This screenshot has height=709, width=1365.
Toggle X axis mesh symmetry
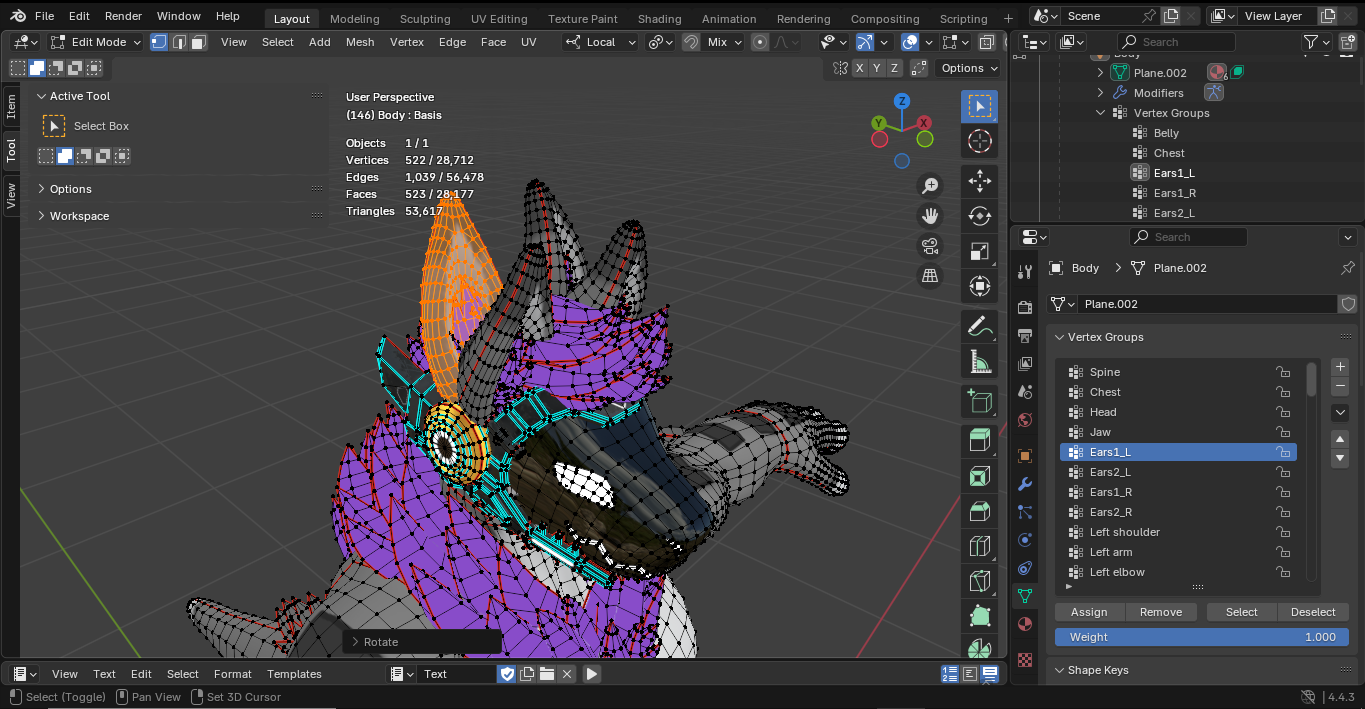tap(859, 68)
